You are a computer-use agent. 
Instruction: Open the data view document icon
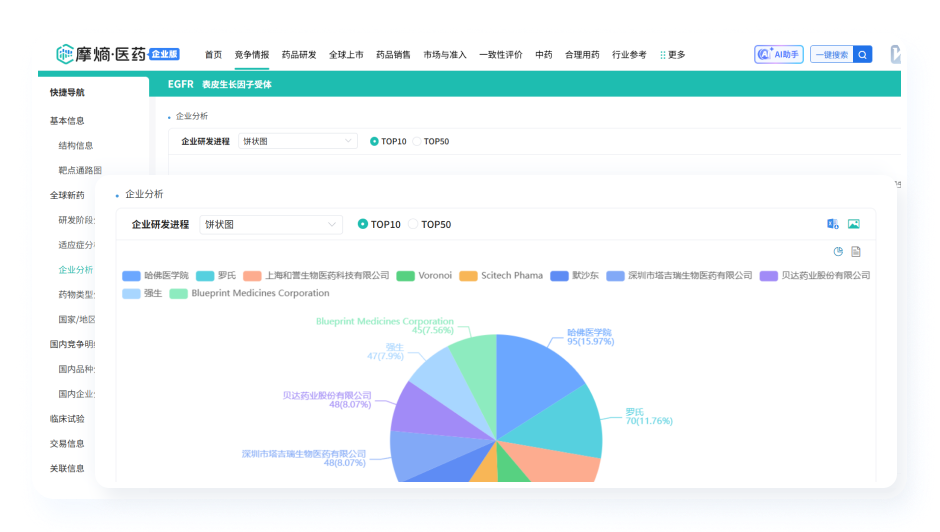(x=856, y=251)
